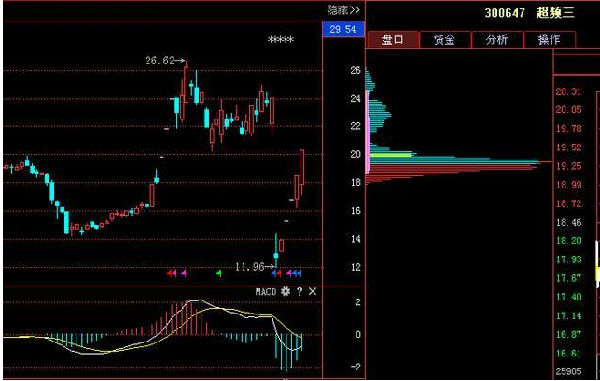Switch to the 盘口 tab
The image size is (600, 381).
pyautogui.click(x=393, y=39)
